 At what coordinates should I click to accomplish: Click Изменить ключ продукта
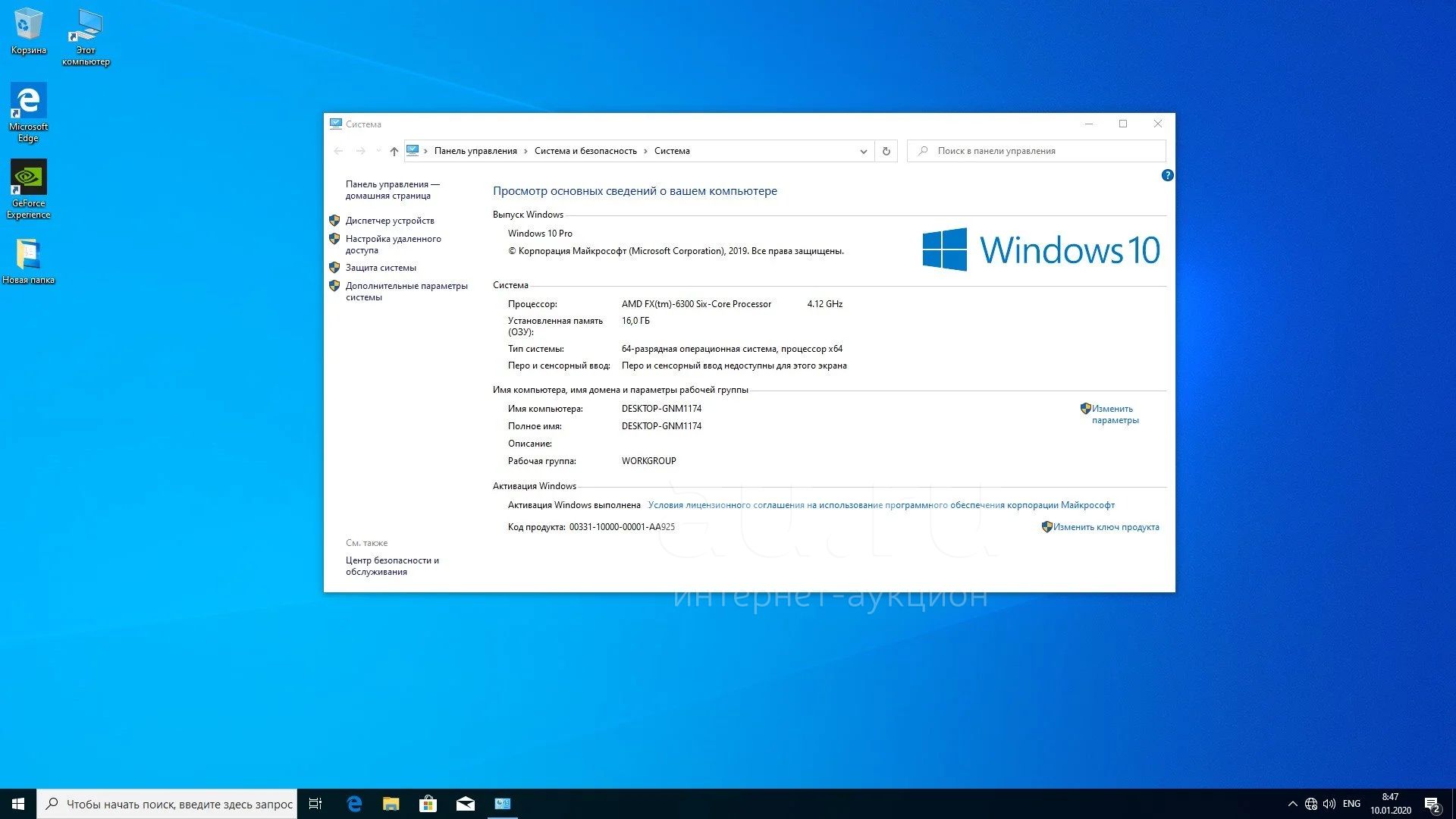1106,527
